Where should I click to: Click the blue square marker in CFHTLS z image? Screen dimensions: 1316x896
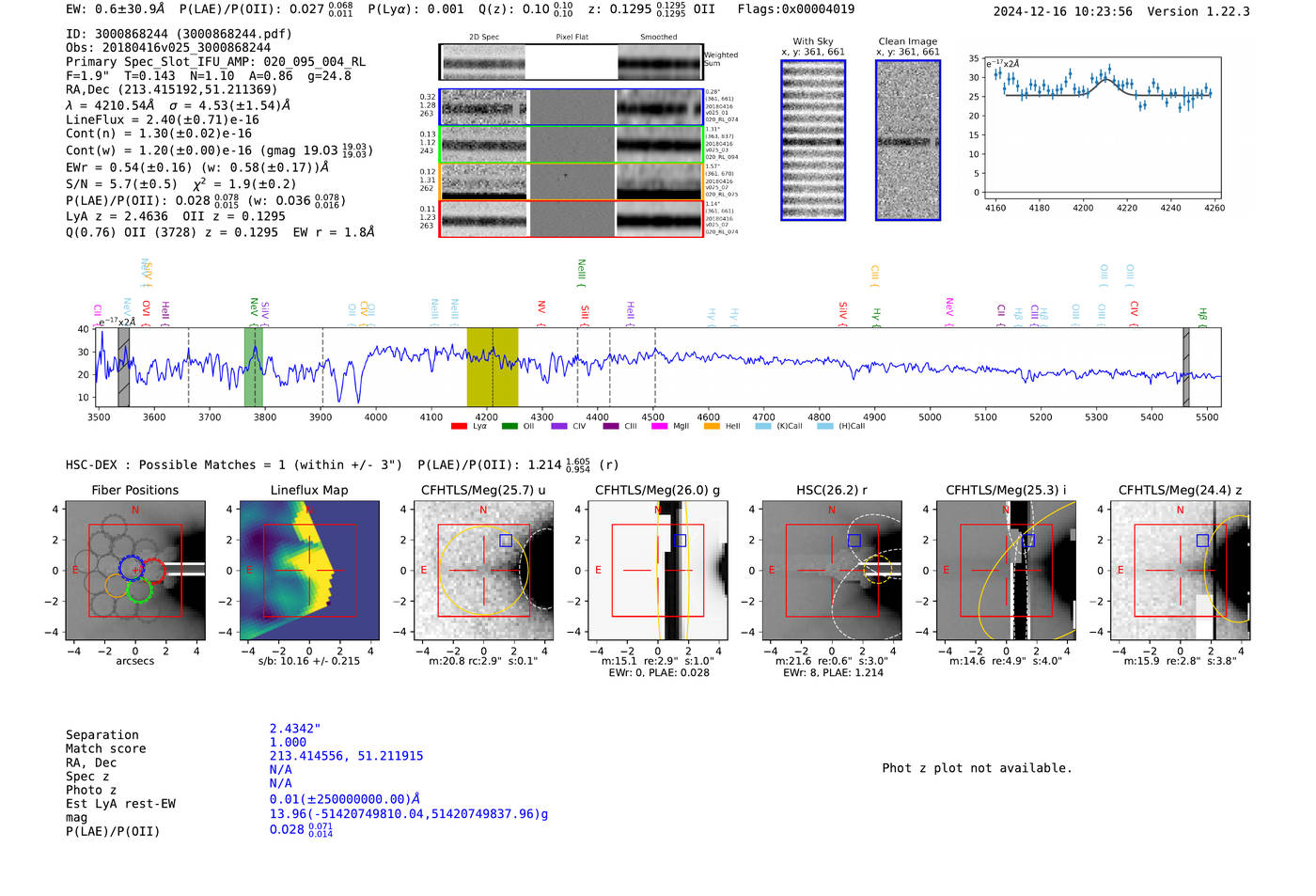1202,541
